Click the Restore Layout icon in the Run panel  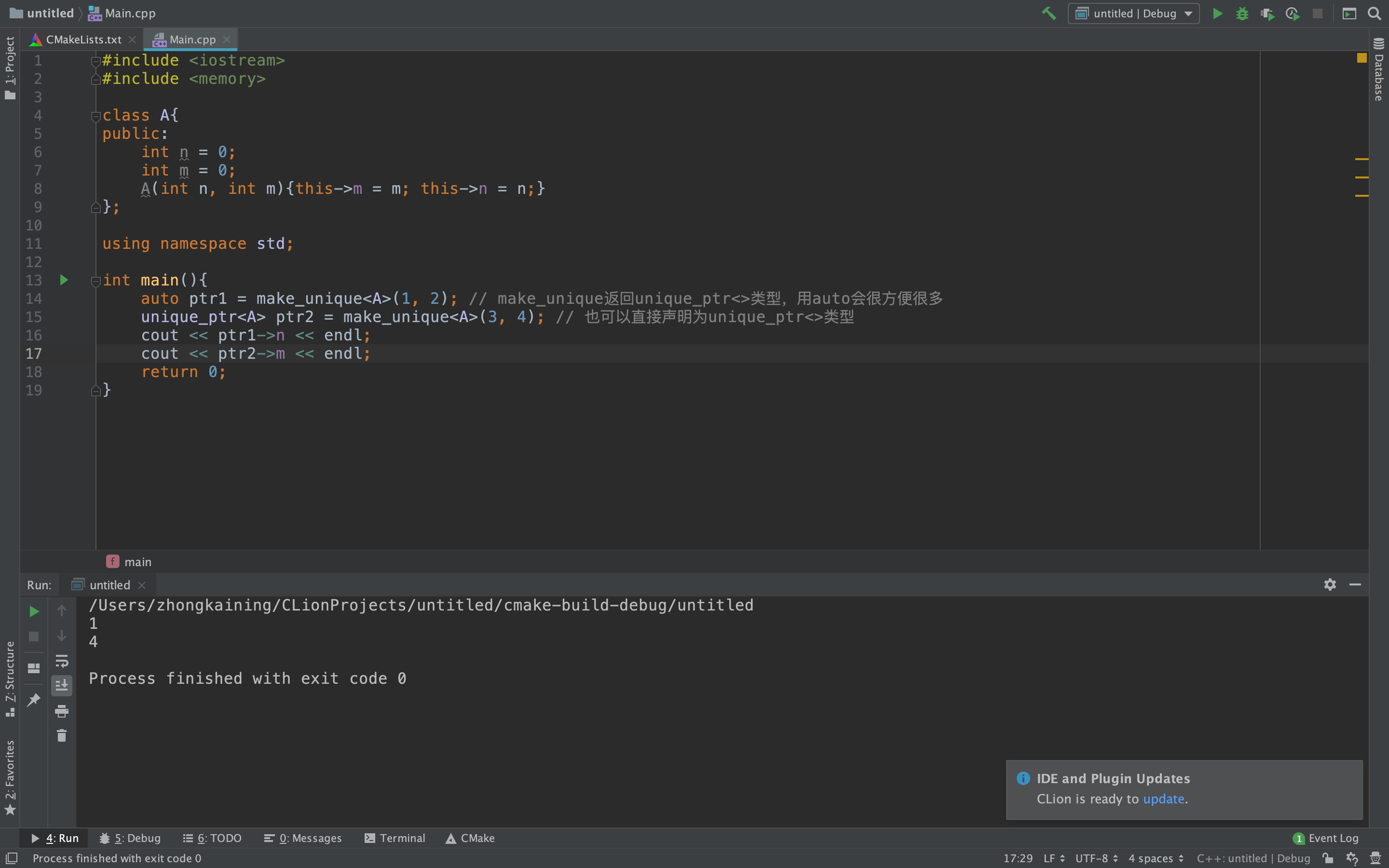[x=34, y=668]
